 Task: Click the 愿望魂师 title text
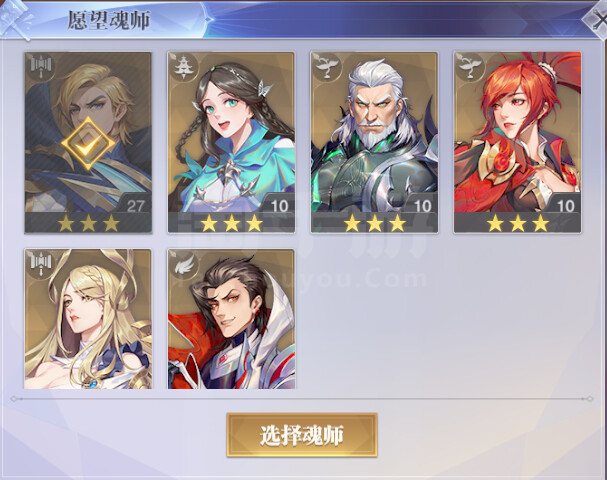point(108,21)
